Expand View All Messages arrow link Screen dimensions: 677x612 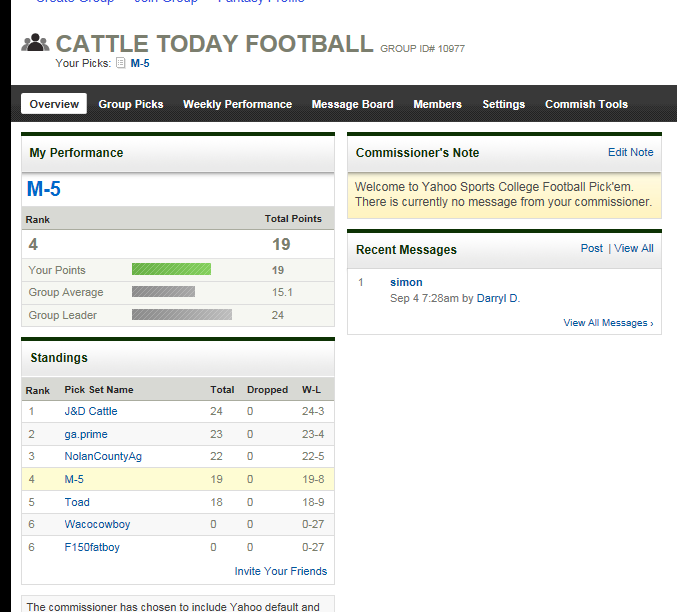[608, 323]
